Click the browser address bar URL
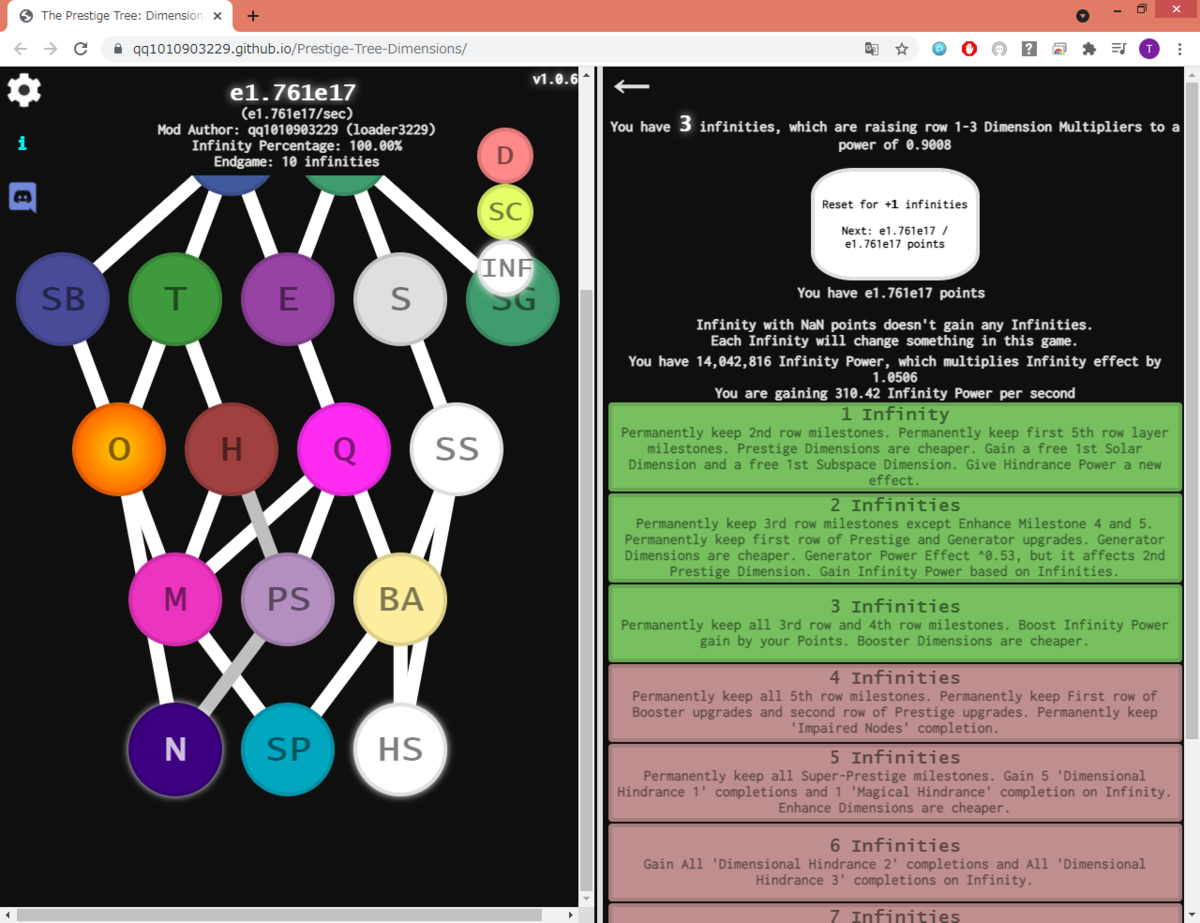Screen dimensions: 1200x923 point(300,47)
